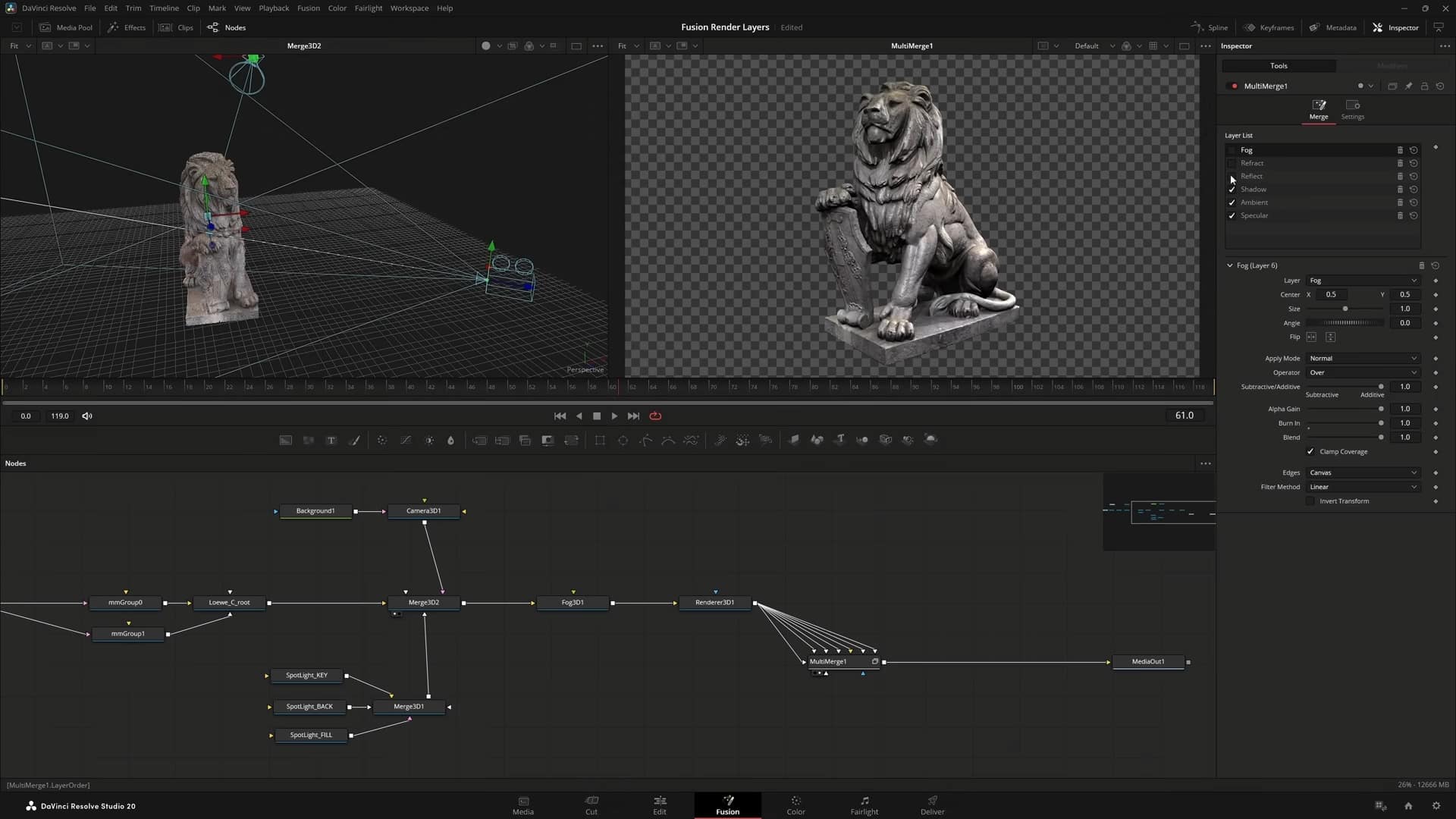Disable the Shadow layer checkbox

[1232, 189]
